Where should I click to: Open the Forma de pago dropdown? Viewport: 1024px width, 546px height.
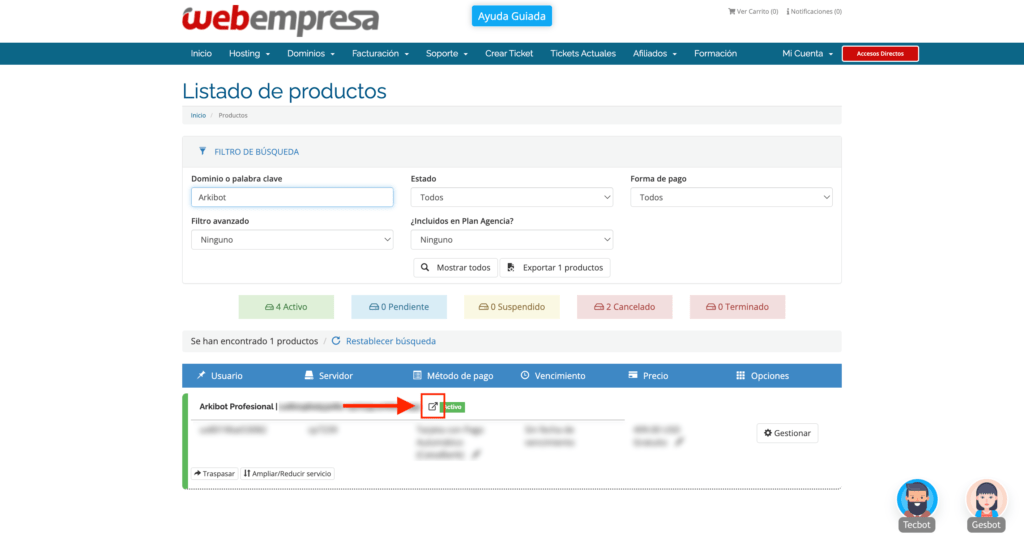731,197
